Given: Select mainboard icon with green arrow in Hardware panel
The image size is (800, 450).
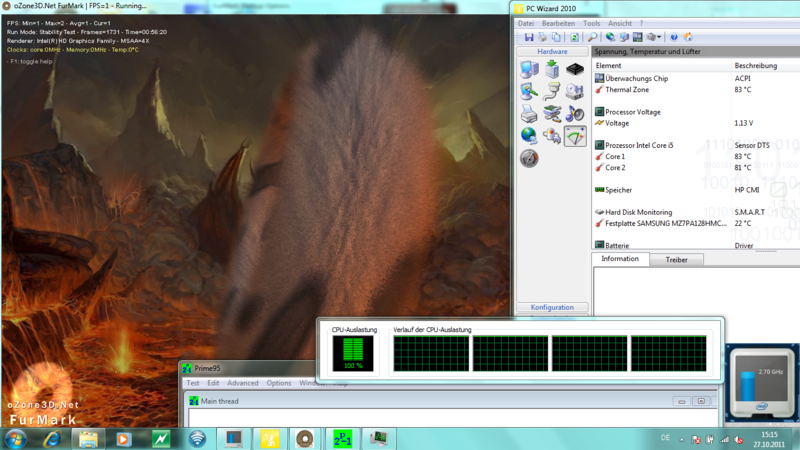Looking at the screenshot, I should [552, 69].
